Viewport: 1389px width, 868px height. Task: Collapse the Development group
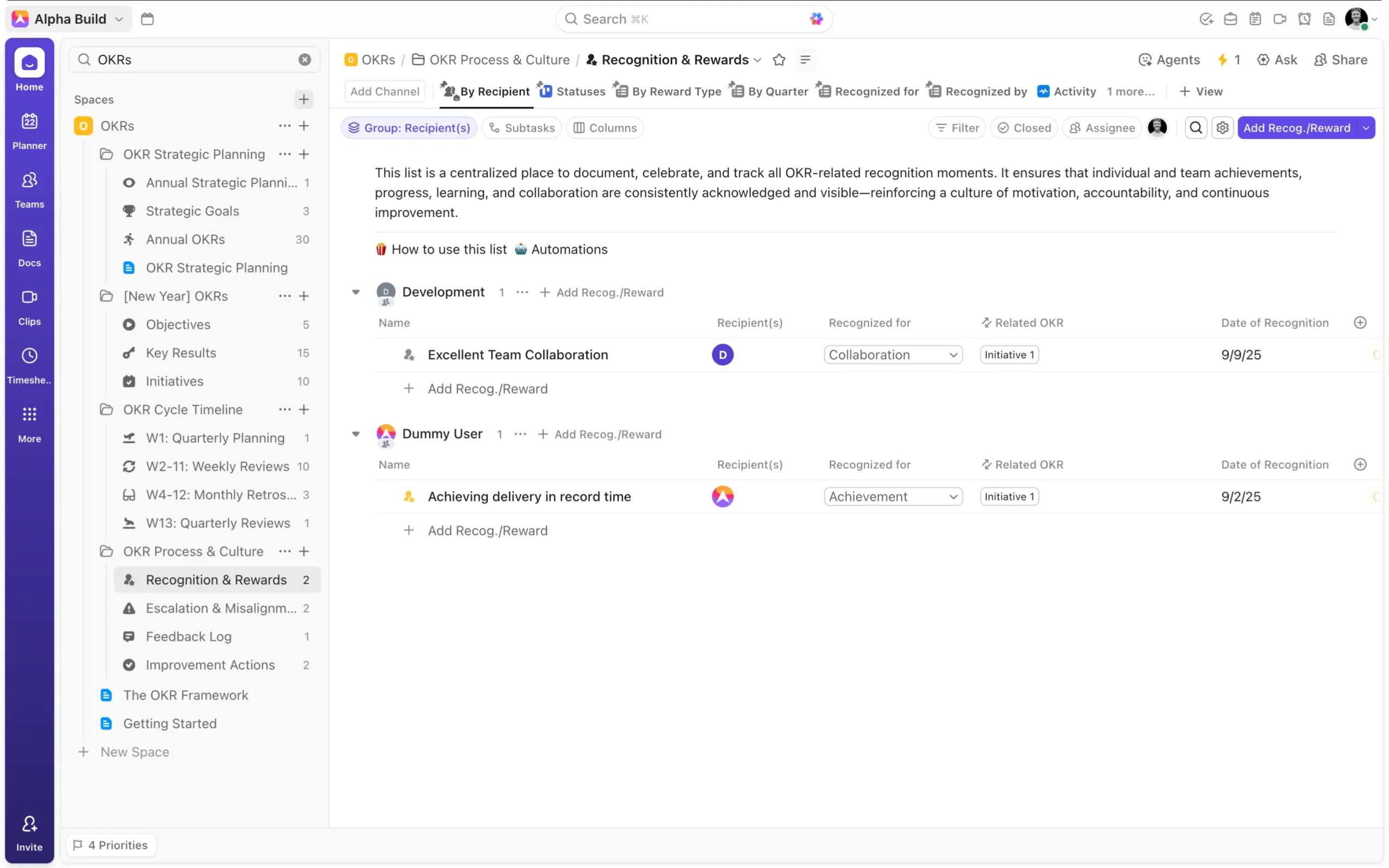point(356,292)
